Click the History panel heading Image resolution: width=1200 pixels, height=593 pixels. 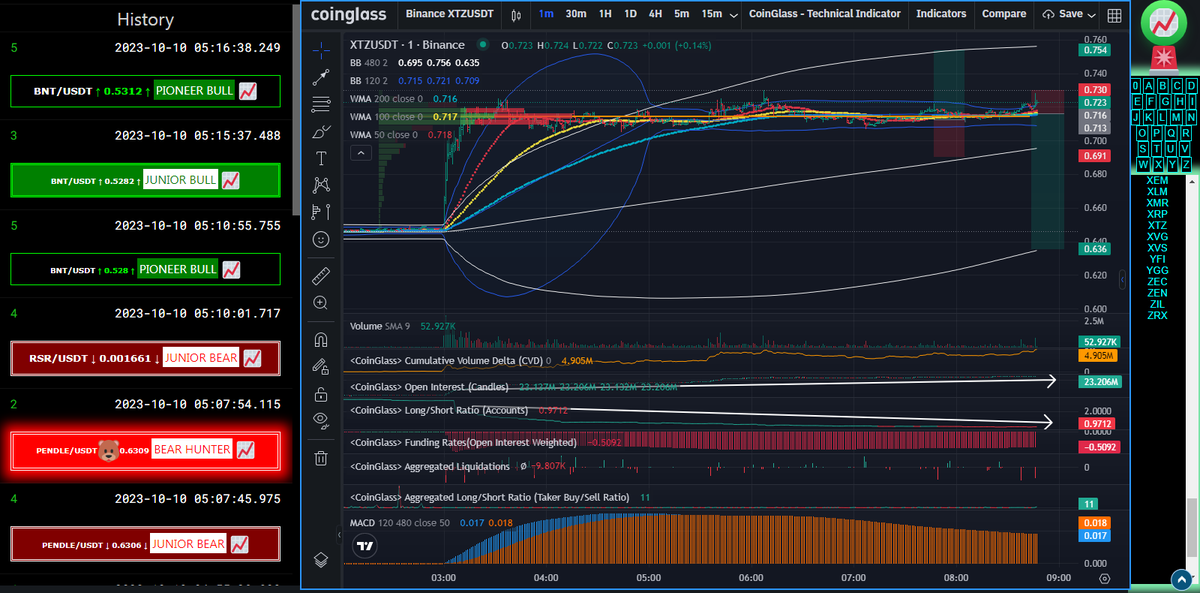coord(145,19)
